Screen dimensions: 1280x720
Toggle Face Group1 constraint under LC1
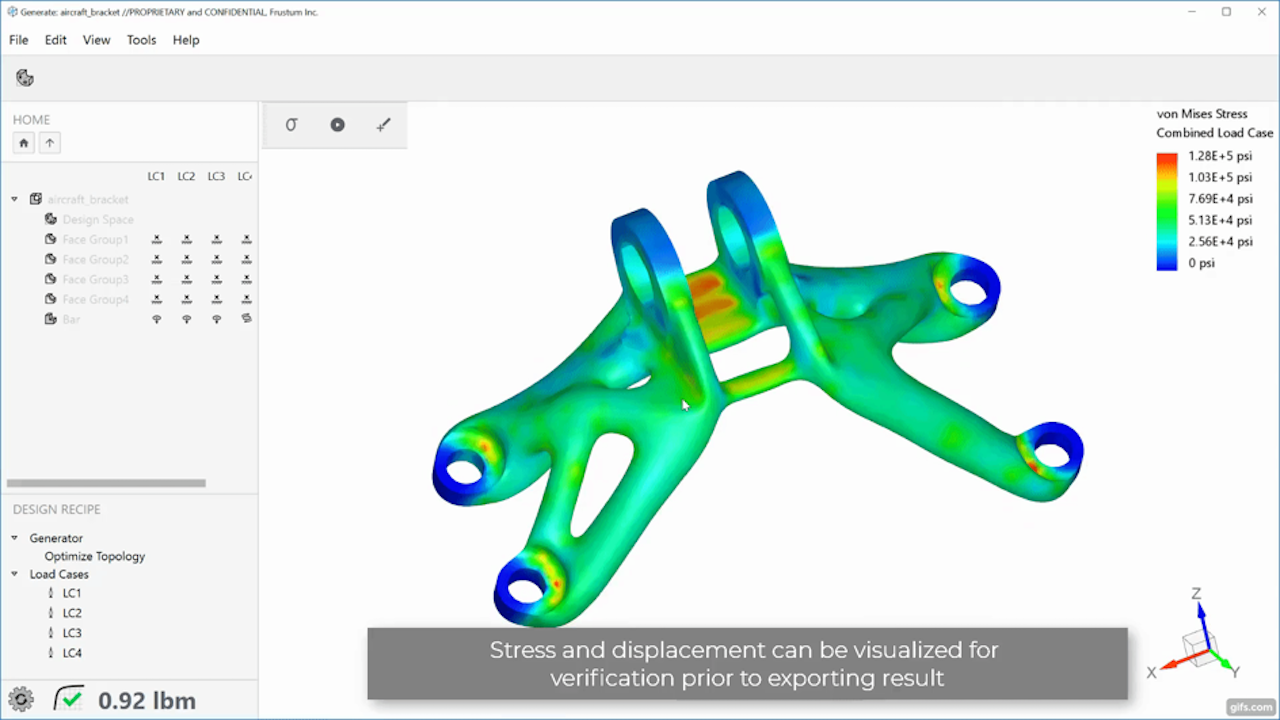156,239
